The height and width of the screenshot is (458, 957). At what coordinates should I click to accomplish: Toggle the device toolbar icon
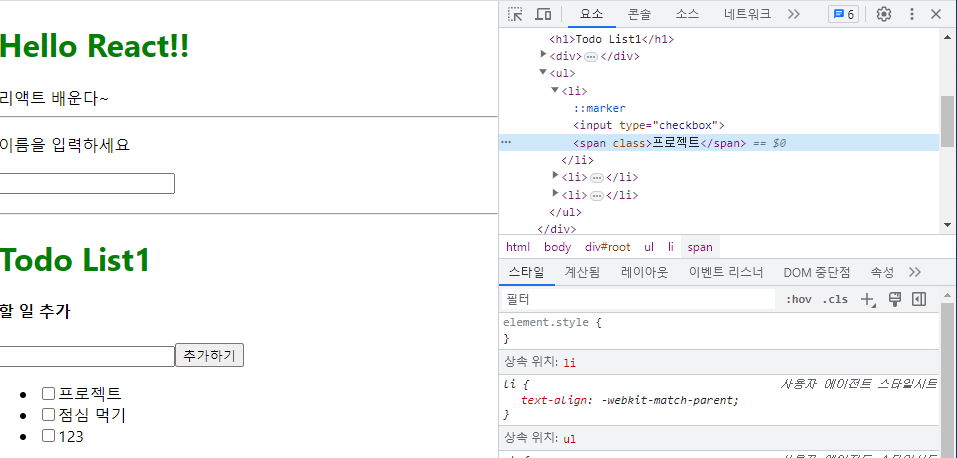[x=543, y=14]
